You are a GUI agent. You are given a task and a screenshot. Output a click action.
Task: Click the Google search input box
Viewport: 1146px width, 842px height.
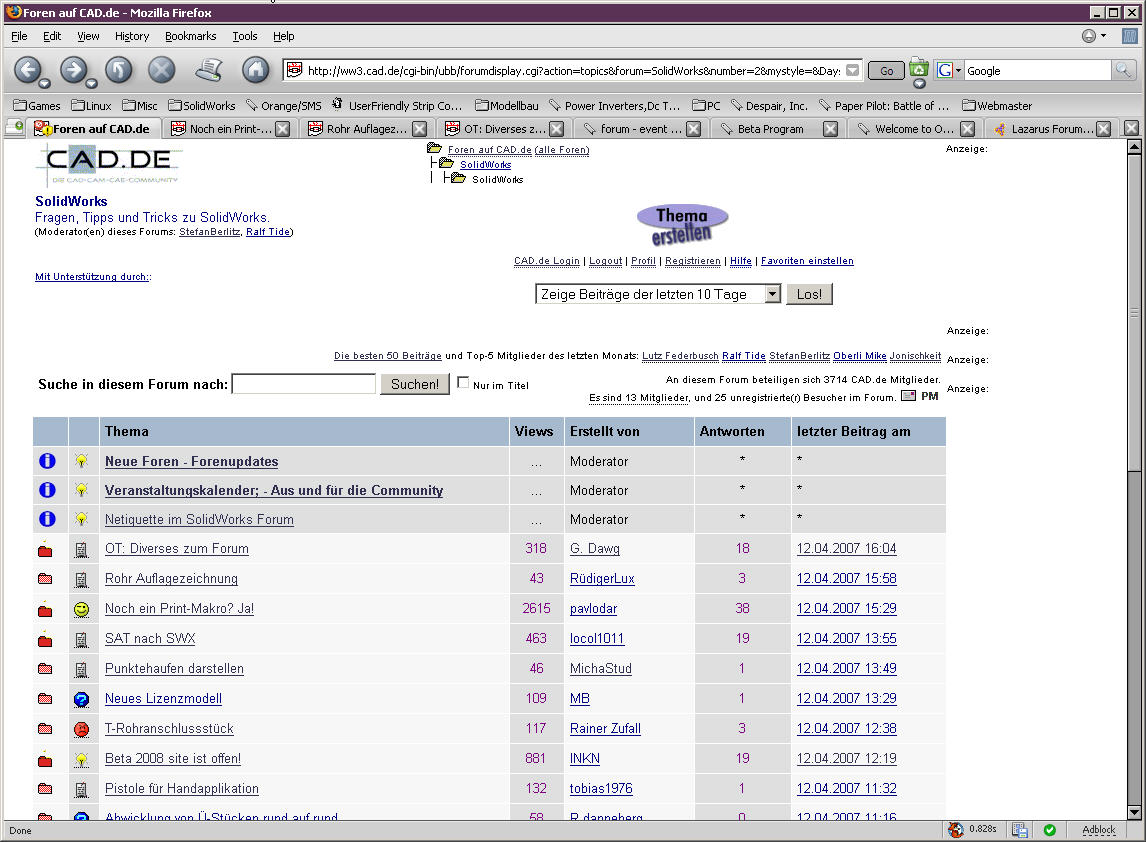click(x=1038, y=71)
